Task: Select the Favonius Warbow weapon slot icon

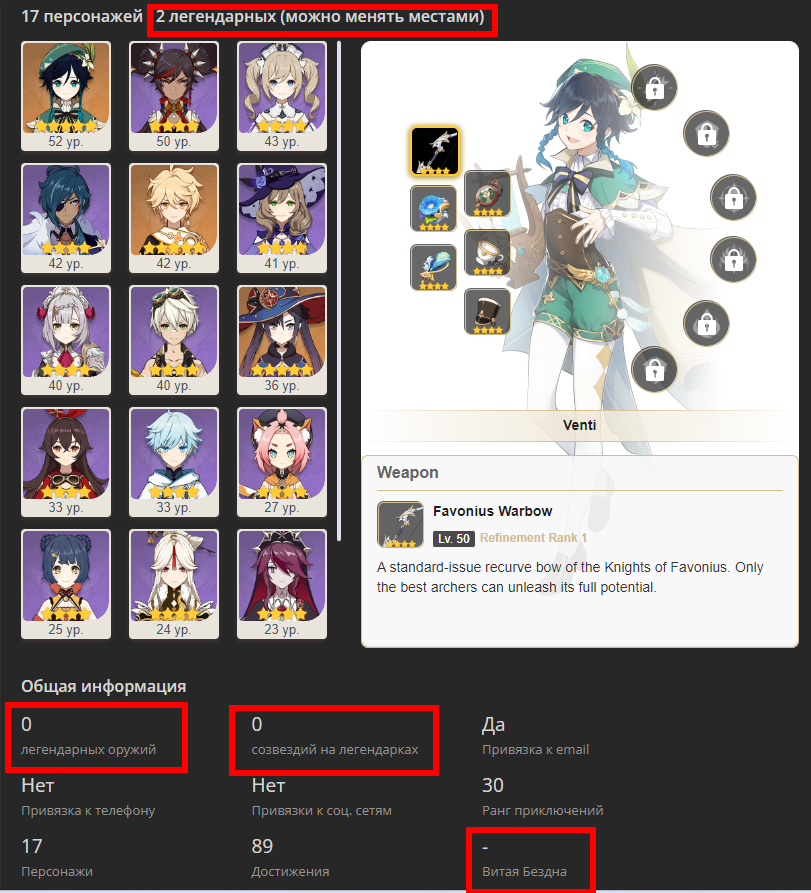Action: point(435,151)
